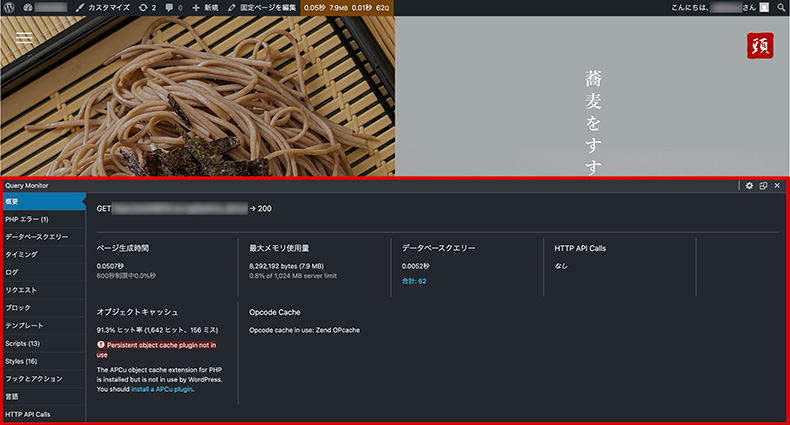Click the admin bar search magnifier
The height and width of the screenshot is (425, 790).
781,8
